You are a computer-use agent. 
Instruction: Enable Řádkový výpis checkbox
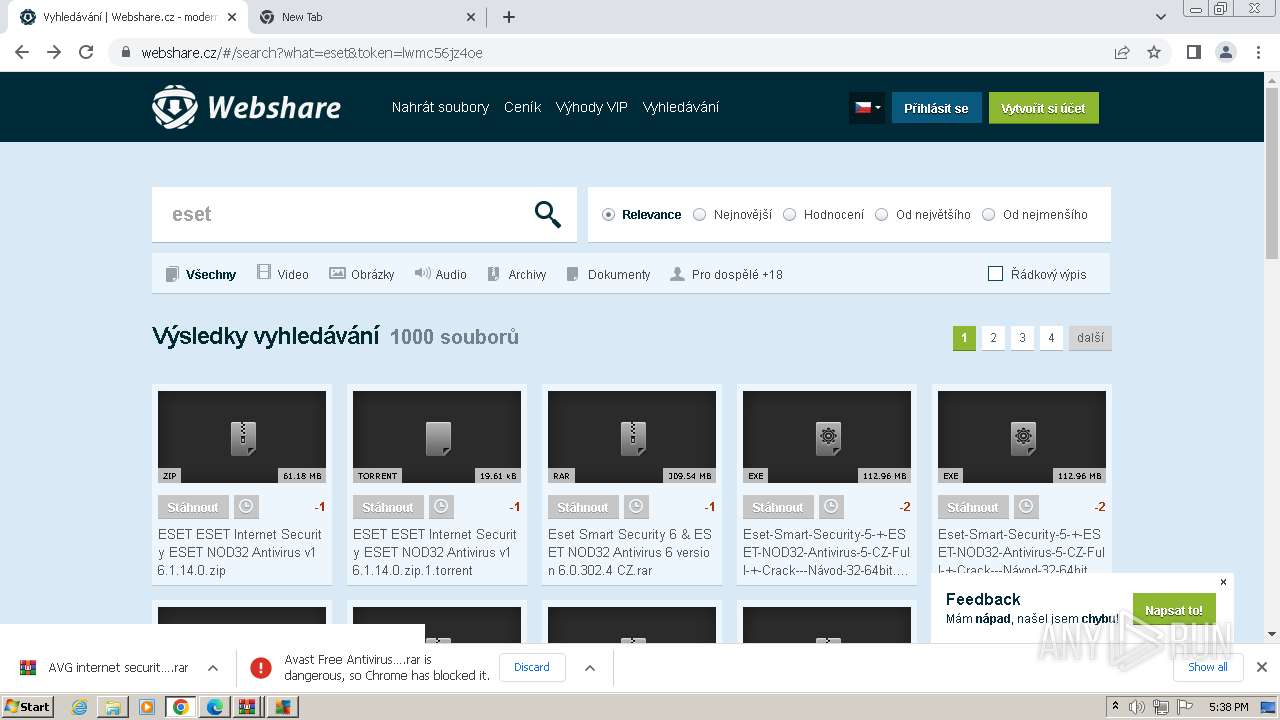coord(995,274)
